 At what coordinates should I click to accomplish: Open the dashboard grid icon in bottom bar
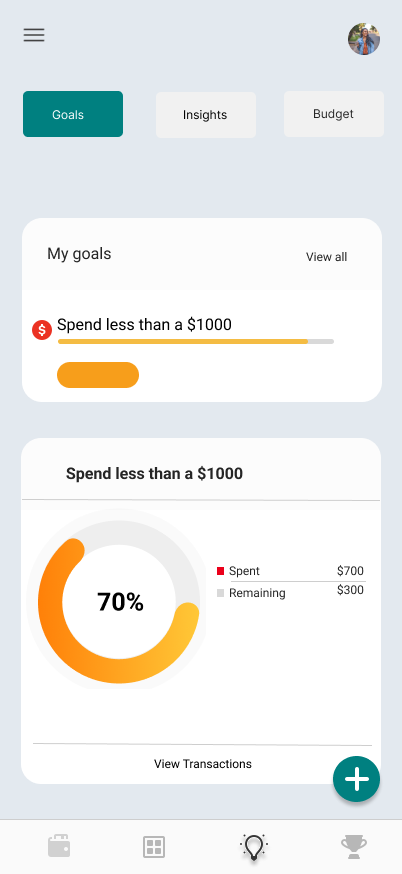tap(154, 847)
